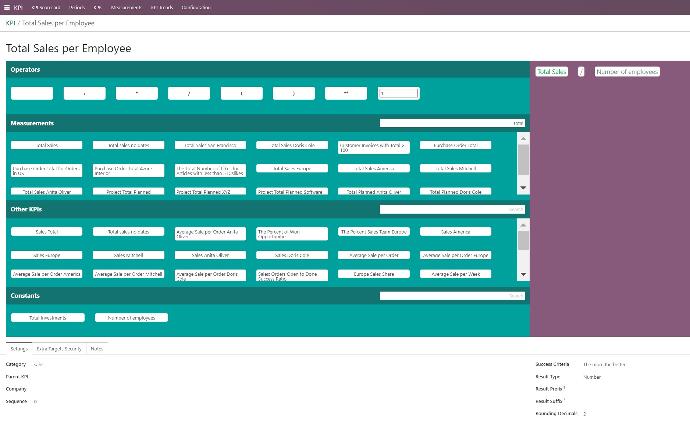This screenshot has height=428, width=690.
Task: Insert the multiply (*) operator
Action: click(x=137, y=93)
